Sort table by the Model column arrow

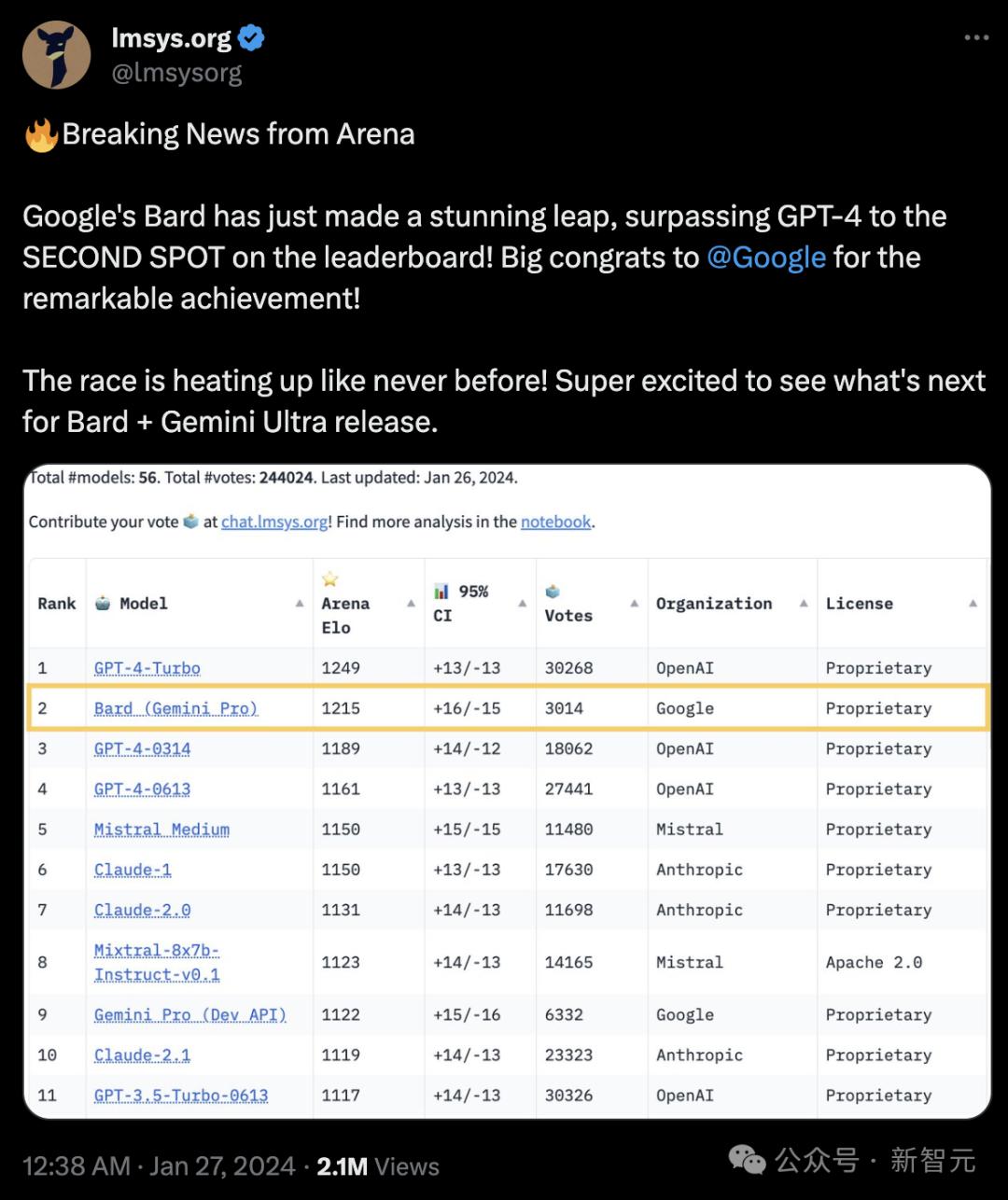tap(300, 604)
